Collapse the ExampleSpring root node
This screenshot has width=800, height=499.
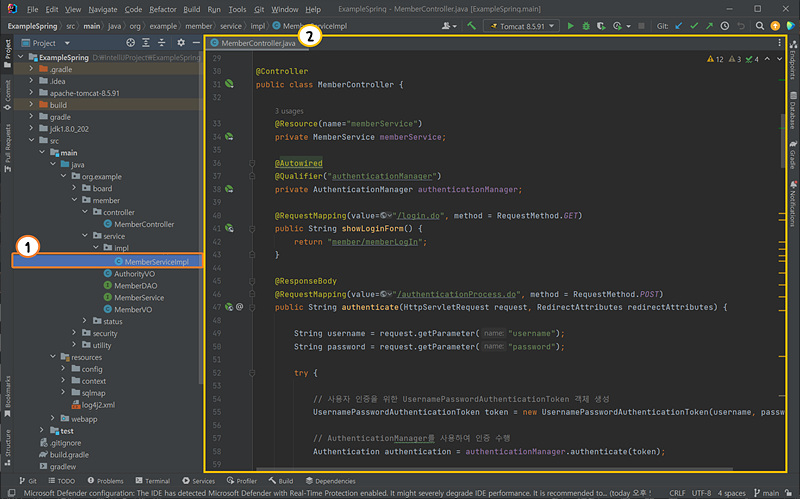(21, 57)
